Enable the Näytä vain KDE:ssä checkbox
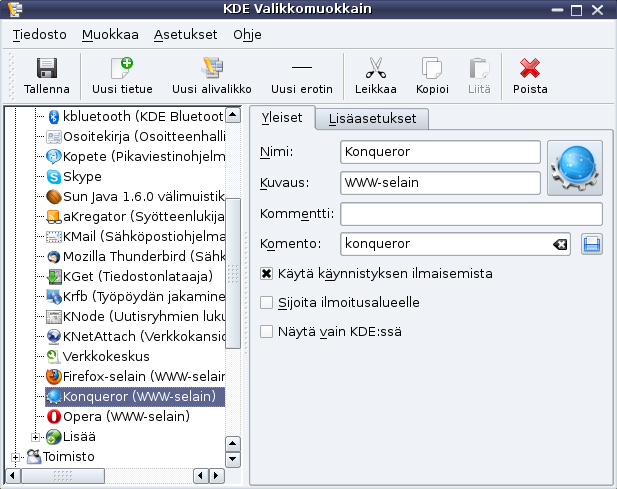617x489 pixels. click(x=266, y=332)
